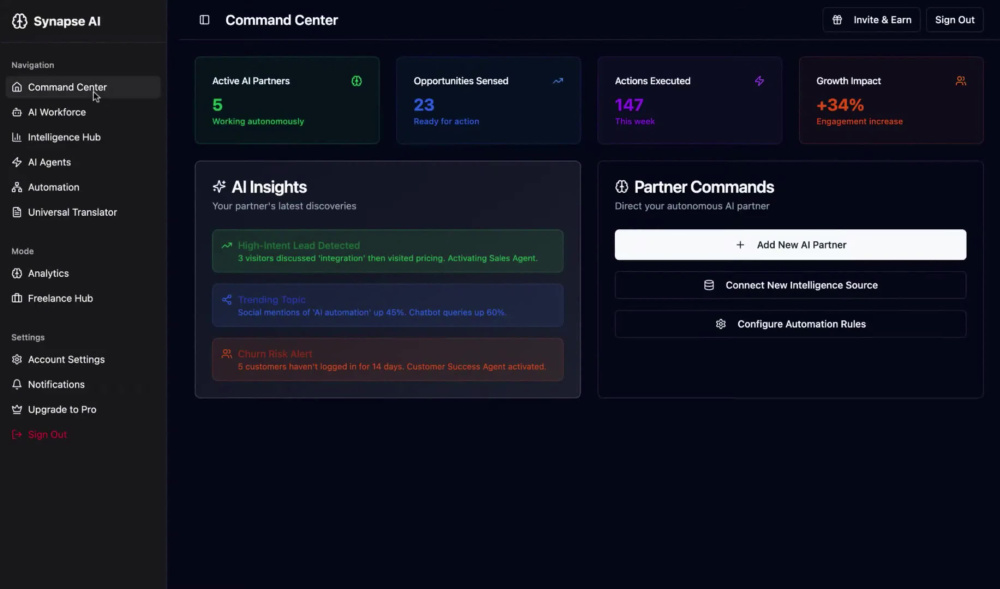Open the High-Intent Lead Detected insight
The width and height of the screenshot is (1000, 589).
tap(388, 251)
